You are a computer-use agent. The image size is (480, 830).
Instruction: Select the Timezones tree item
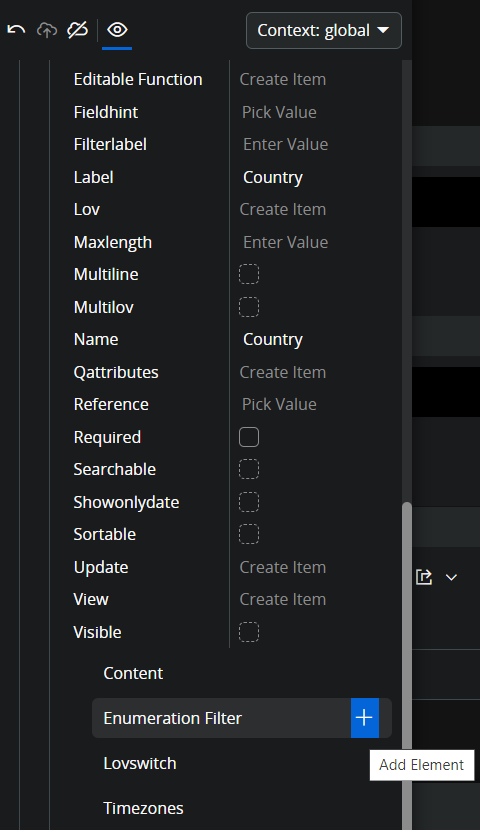tap(143, 808)
